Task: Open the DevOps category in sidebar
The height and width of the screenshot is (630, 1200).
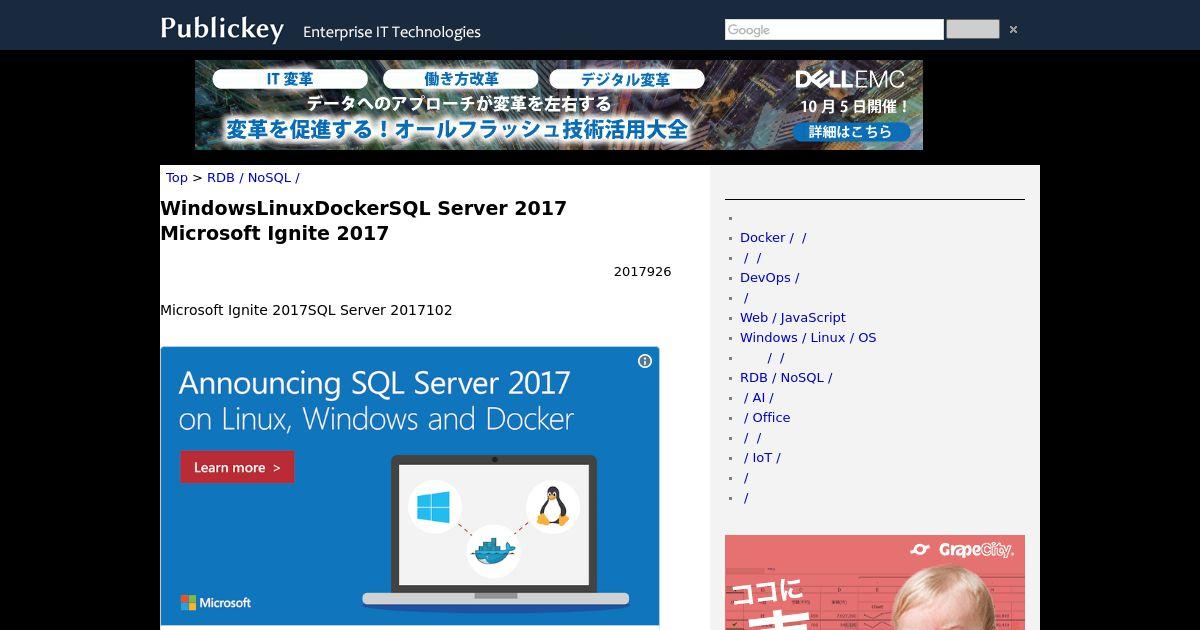Action: pyautogui.click(x=769, y=278)
